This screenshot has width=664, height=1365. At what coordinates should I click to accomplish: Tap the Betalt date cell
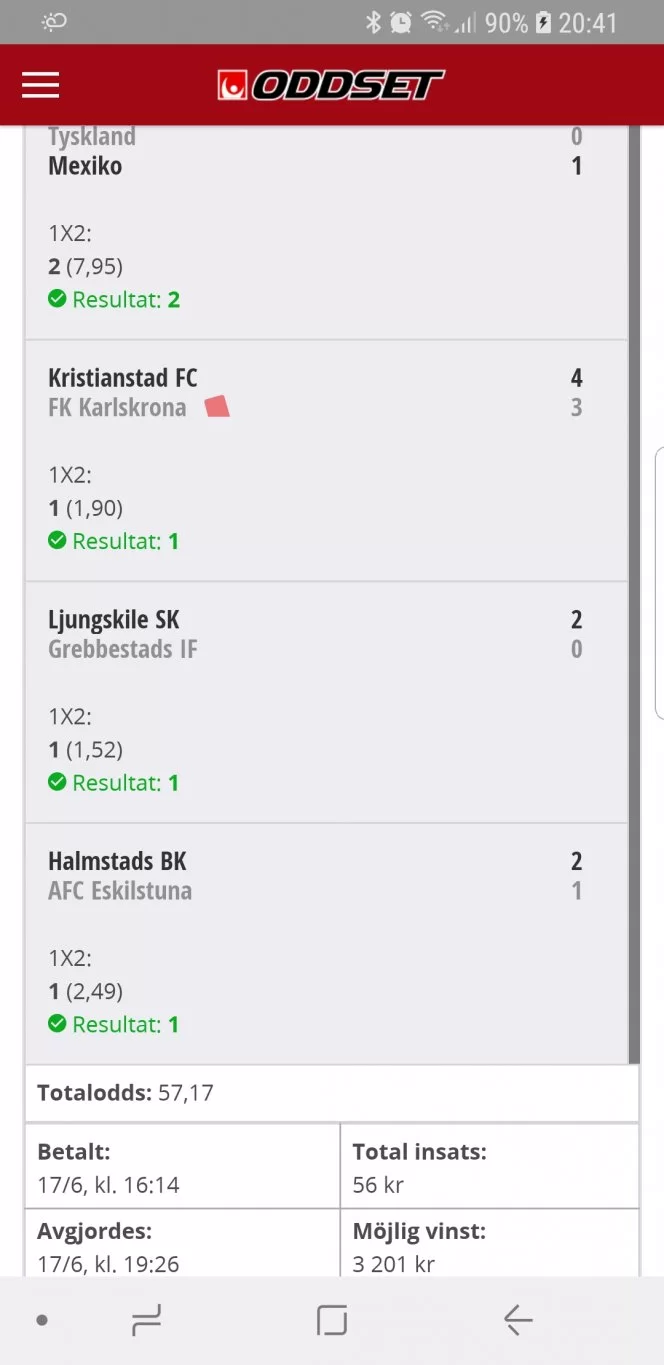[x=182, y=1168]
